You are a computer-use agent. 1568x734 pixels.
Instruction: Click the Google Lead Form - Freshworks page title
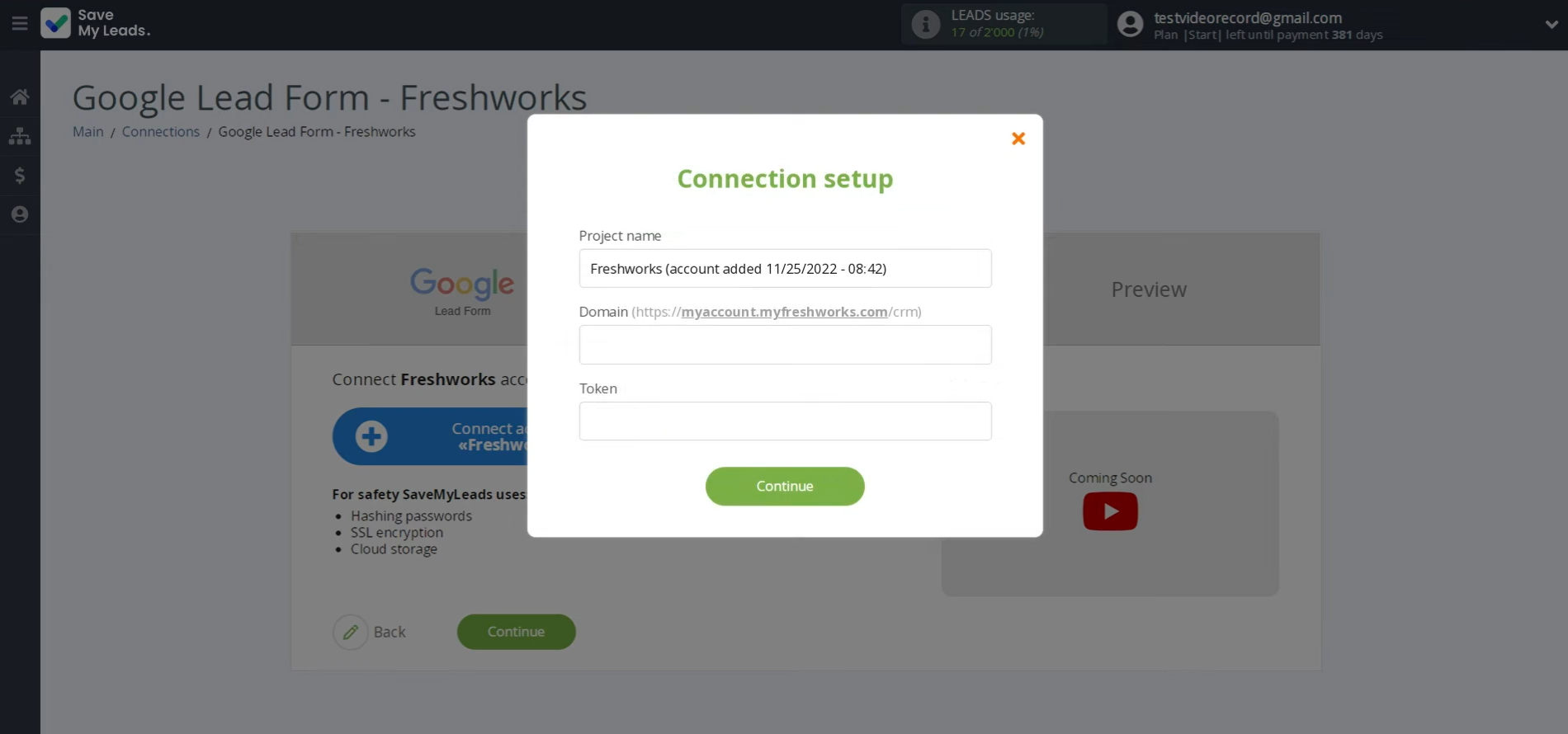(x=330, y=97)
